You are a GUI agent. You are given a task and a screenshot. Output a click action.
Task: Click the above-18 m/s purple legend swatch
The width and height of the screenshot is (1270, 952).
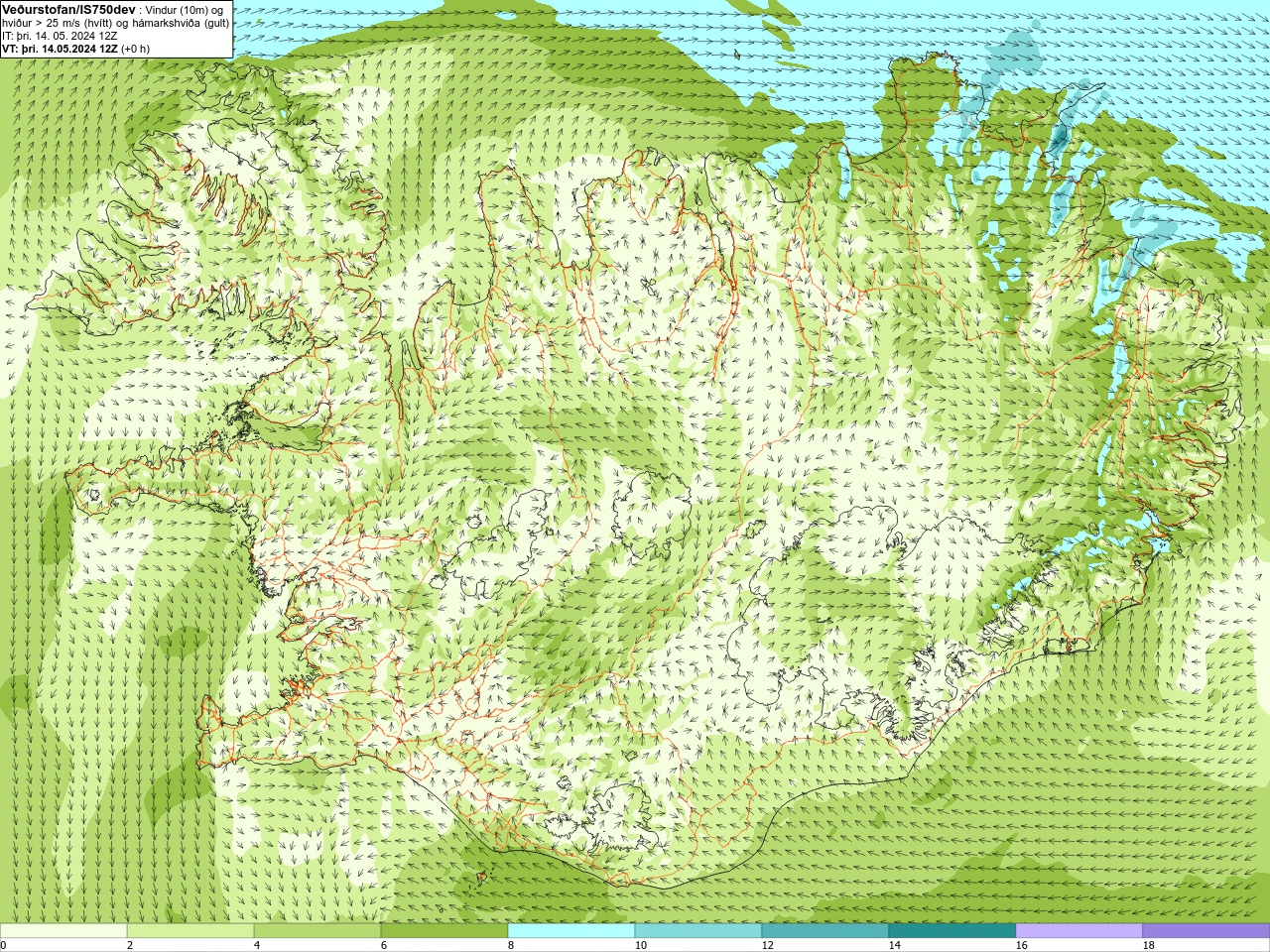1206,931
